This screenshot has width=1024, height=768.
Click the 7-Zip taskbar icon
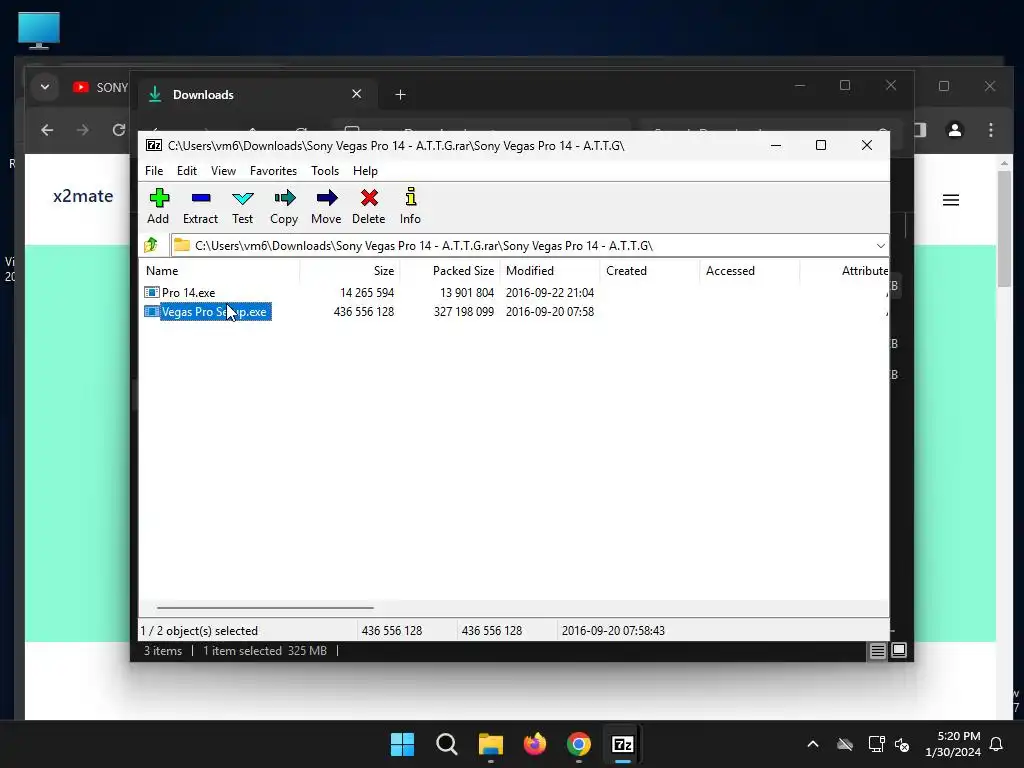pyautogui.click(x=623, y=744)
